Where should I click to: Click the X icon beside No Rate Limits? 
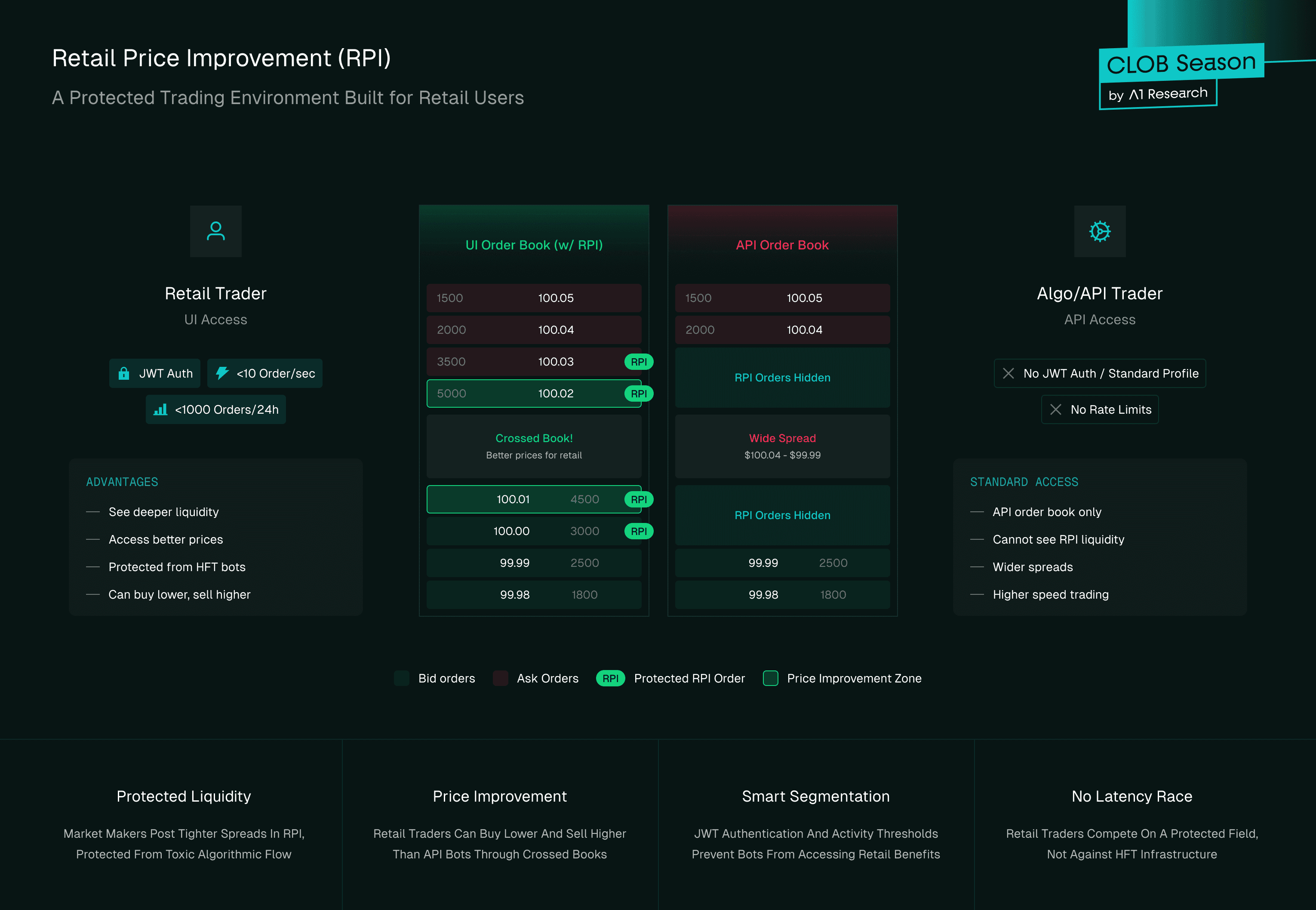coord(1056,409)
